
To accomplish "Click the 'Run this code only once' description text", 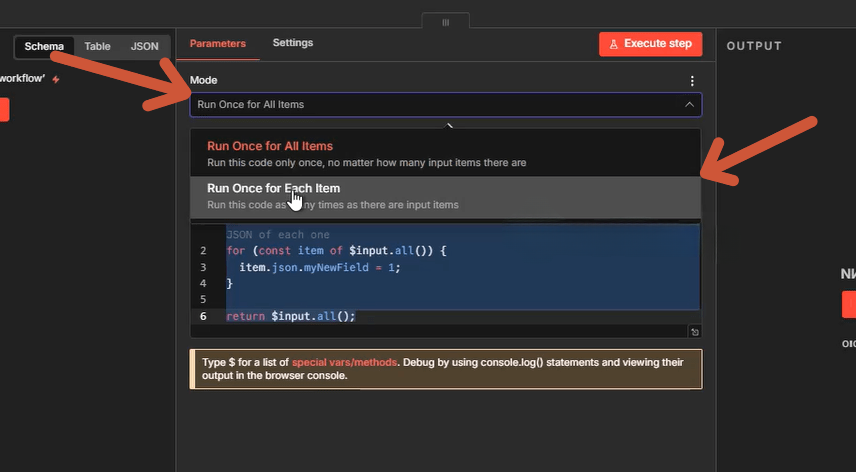I will 366,163.
